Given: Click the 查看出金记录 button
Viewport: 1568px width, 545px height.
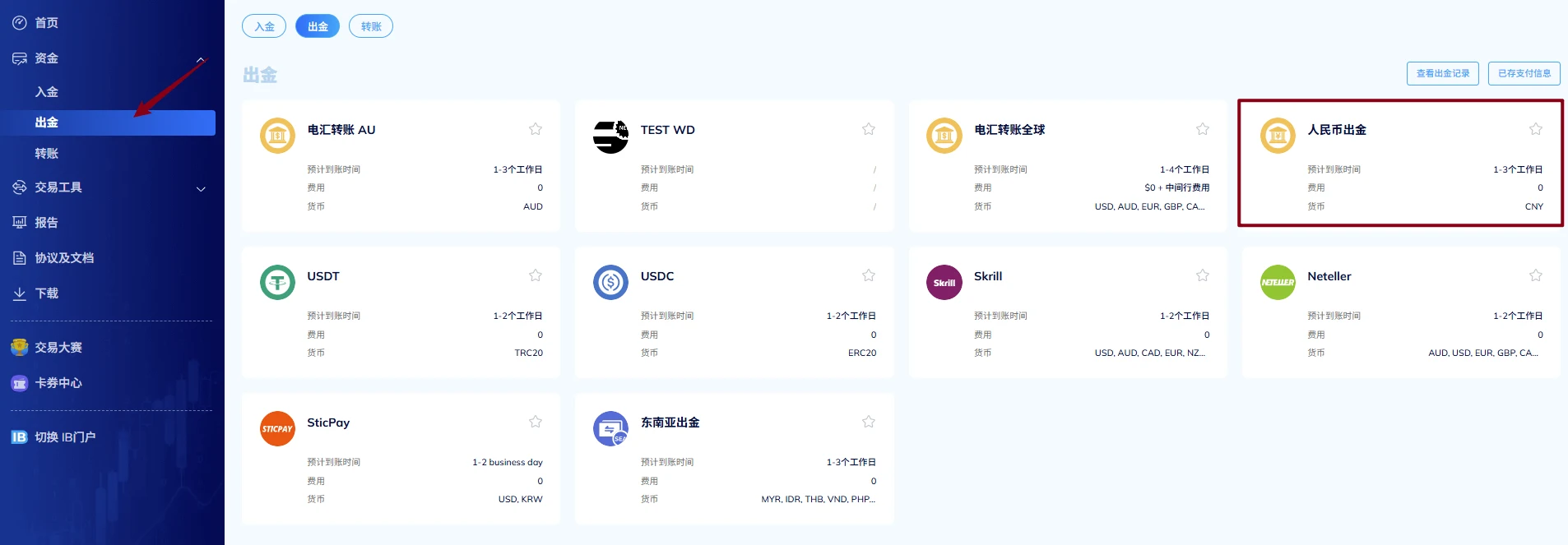Looking at the screenshot, I should point(1443,73).
